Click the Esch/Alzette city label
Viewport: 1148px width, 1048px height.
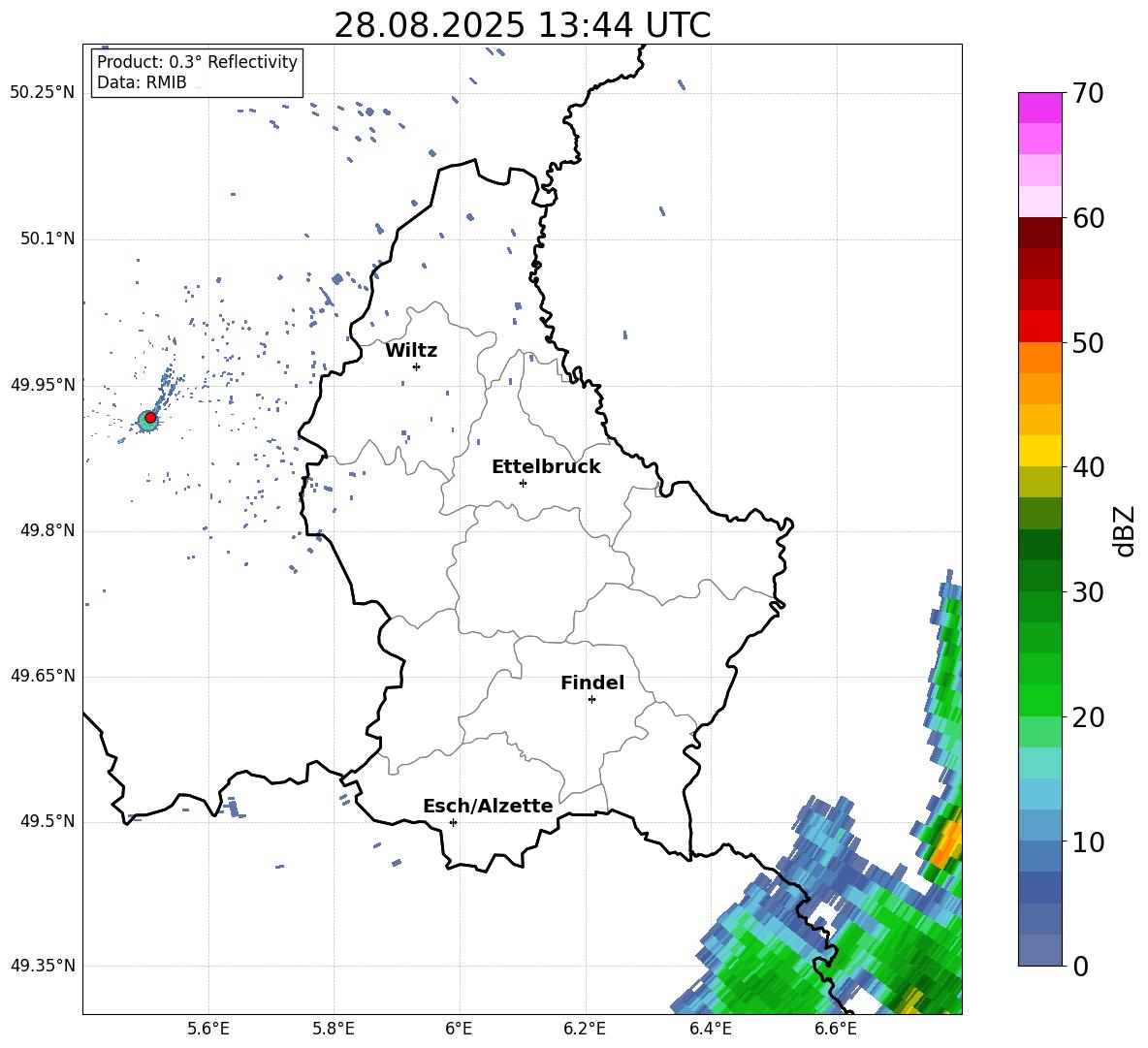click(488, 806)
